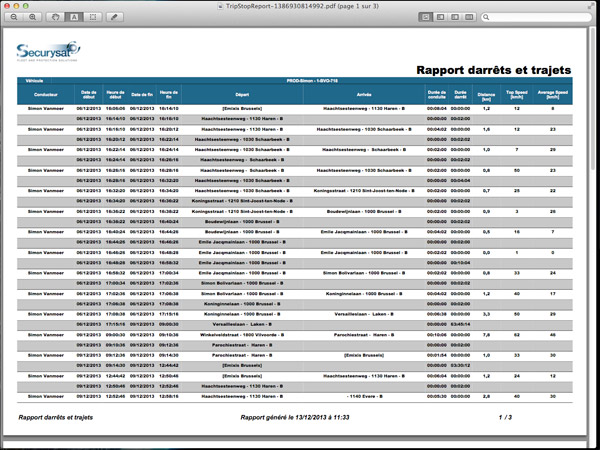The width and height of the screenshot is (600, 450).
Task: Click the 'Distance [km]' column header
Action: point(486,97)
